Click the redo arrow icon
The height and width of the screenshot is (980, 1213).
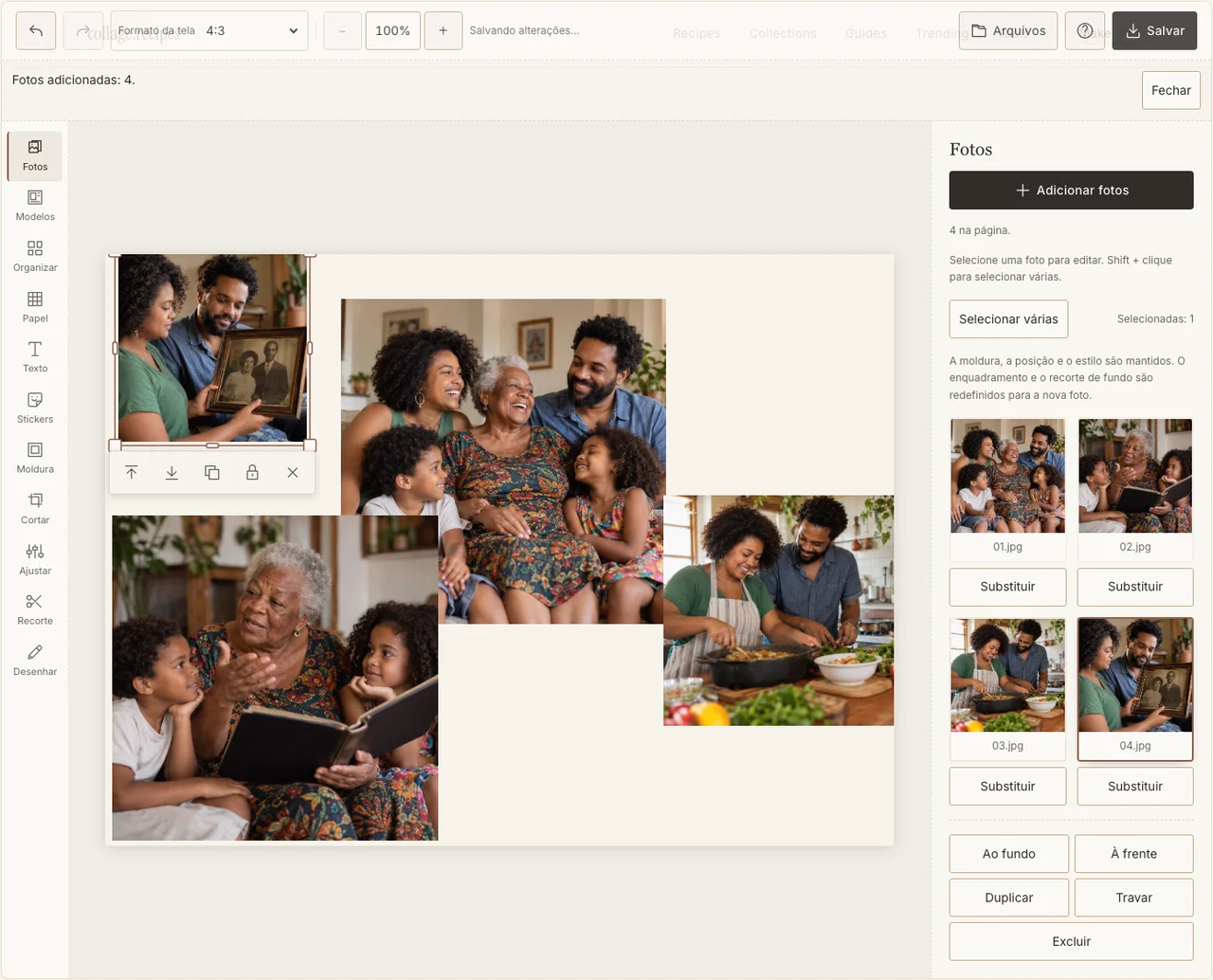[82, 30]
